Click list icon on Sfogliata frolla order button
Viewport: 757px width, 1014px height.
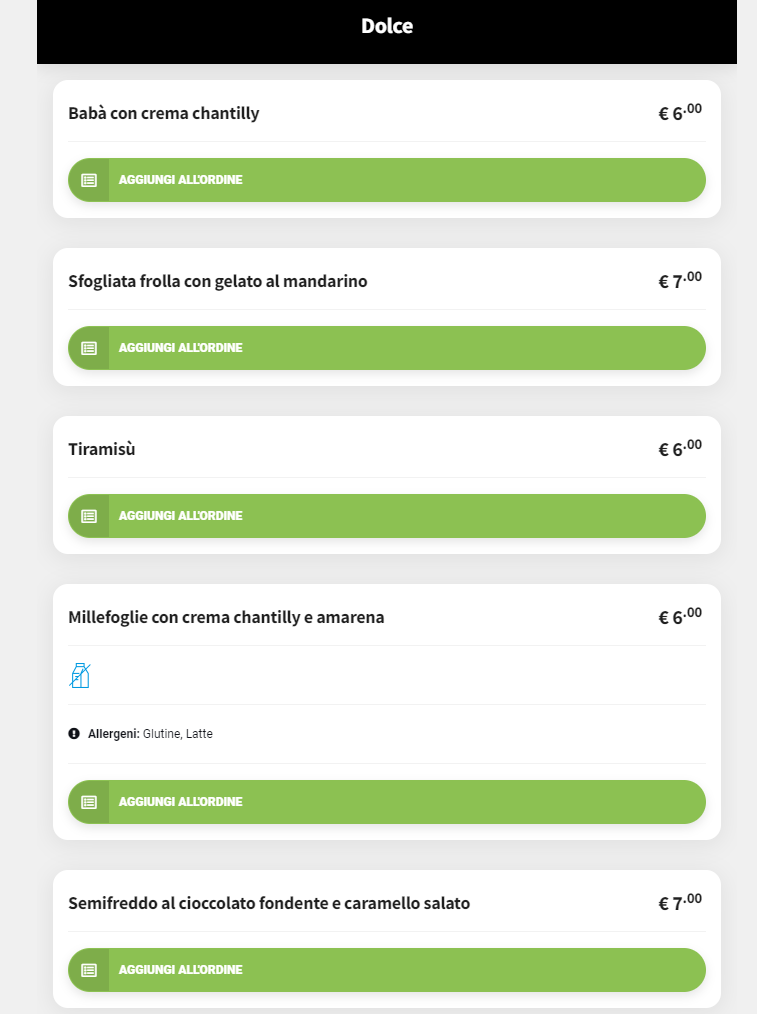coord(89,348)
